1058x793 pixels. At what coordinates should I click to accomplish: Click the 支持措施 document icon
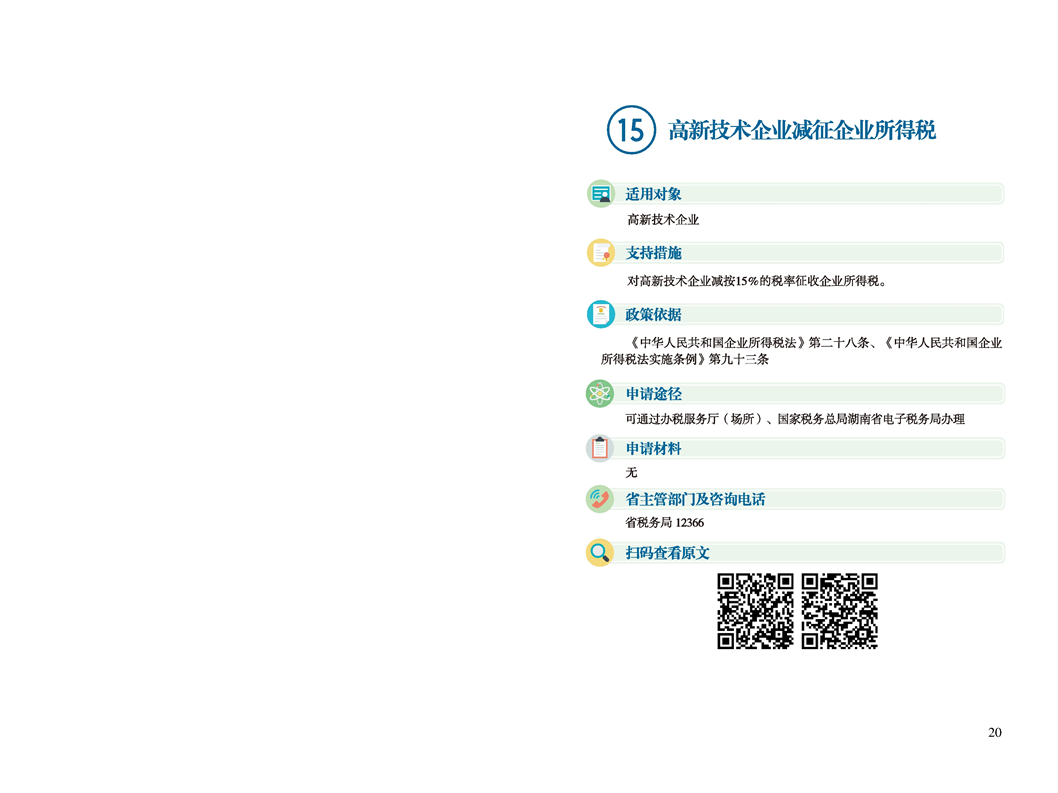(601, 253)
